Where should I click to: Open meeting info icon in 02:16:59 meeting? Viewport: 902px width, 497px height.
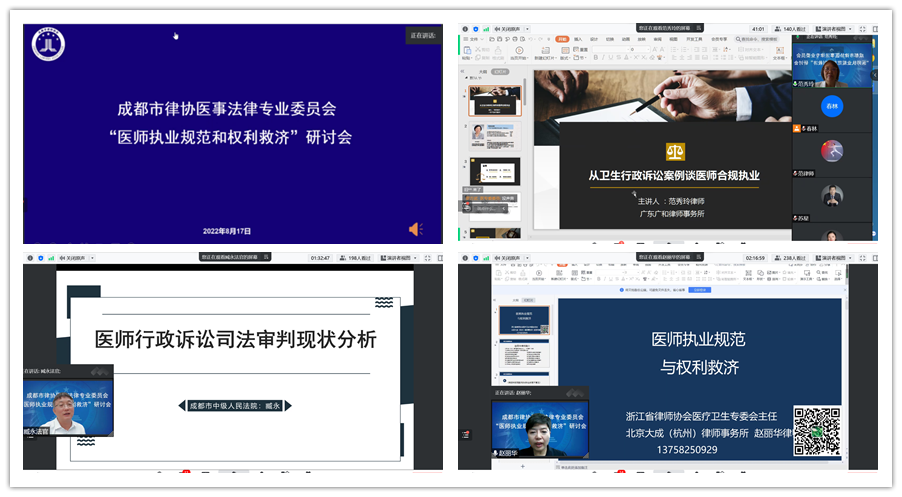(465, 258)
